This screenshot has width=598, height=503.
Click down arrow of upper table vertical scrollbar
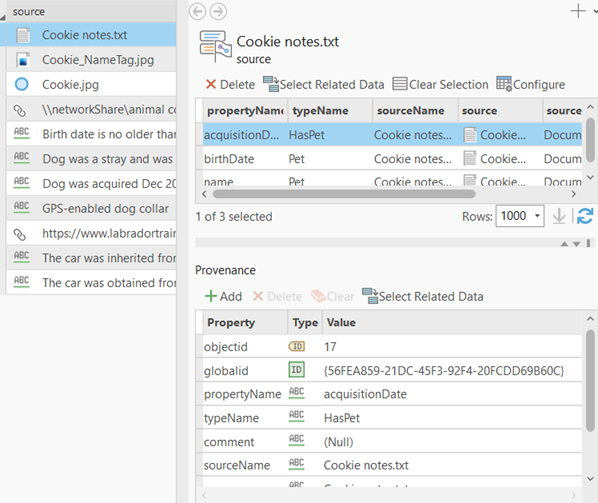point(590,177)
